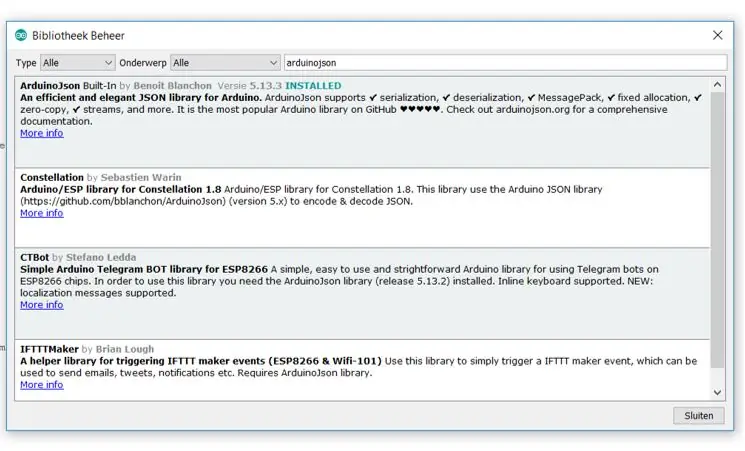745x451 pixels.
Task: Click the scrollbar down arrow
Action: click(717, 393)
